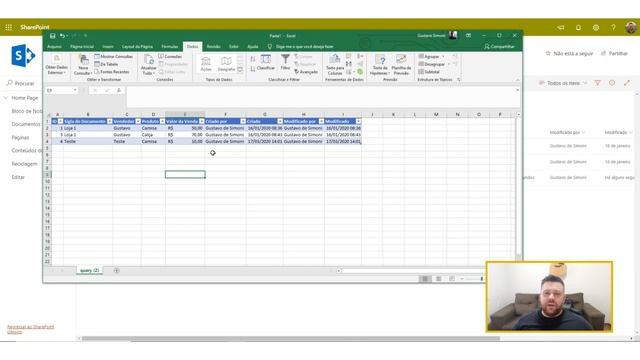Viewport: 640px width, 360px height.
Task: Open the Vendedor column filter dropdown
Action: click(138, 121)
